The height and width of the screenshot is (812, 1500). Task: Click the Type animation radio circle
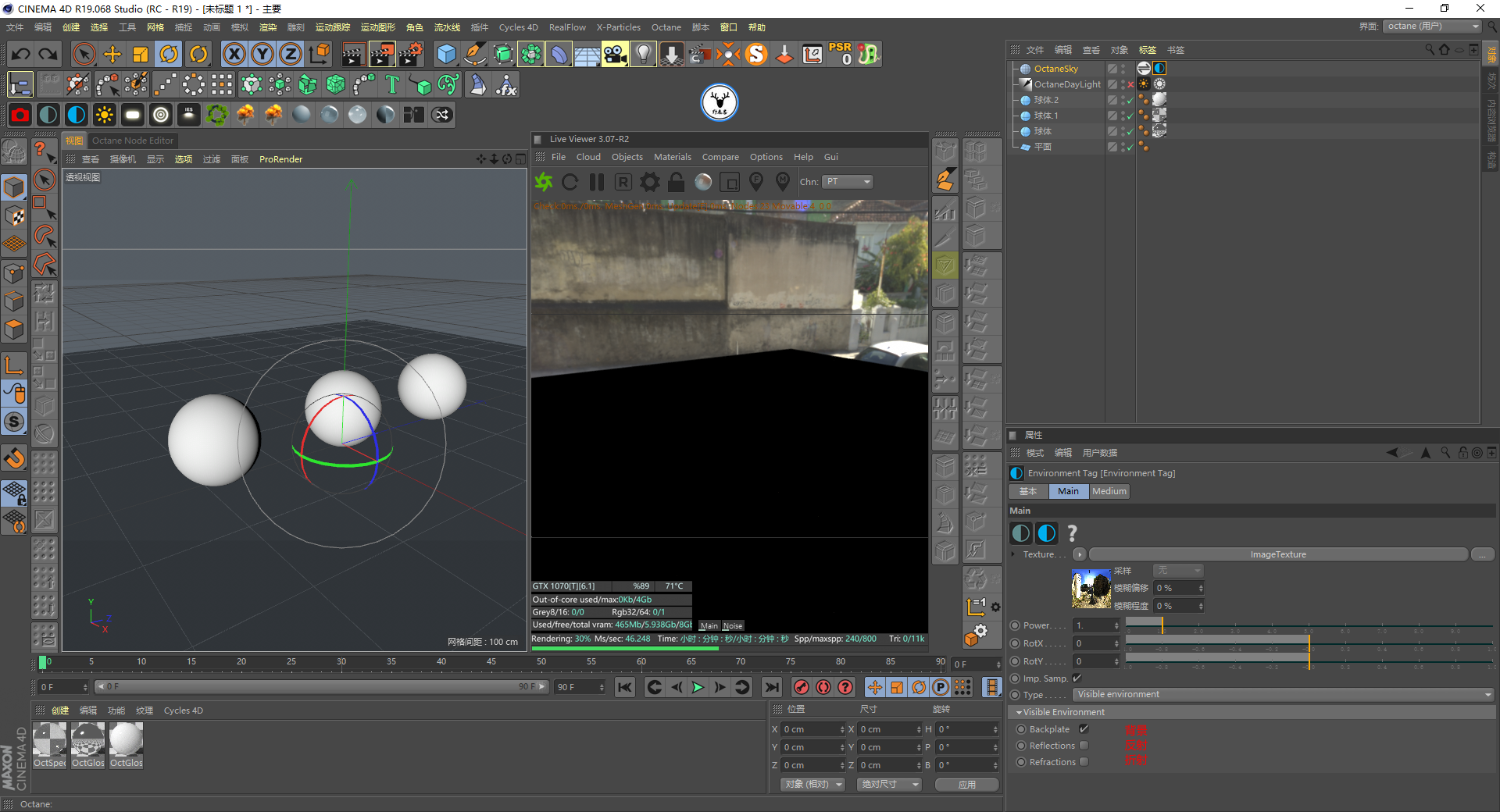(1015, 695)
